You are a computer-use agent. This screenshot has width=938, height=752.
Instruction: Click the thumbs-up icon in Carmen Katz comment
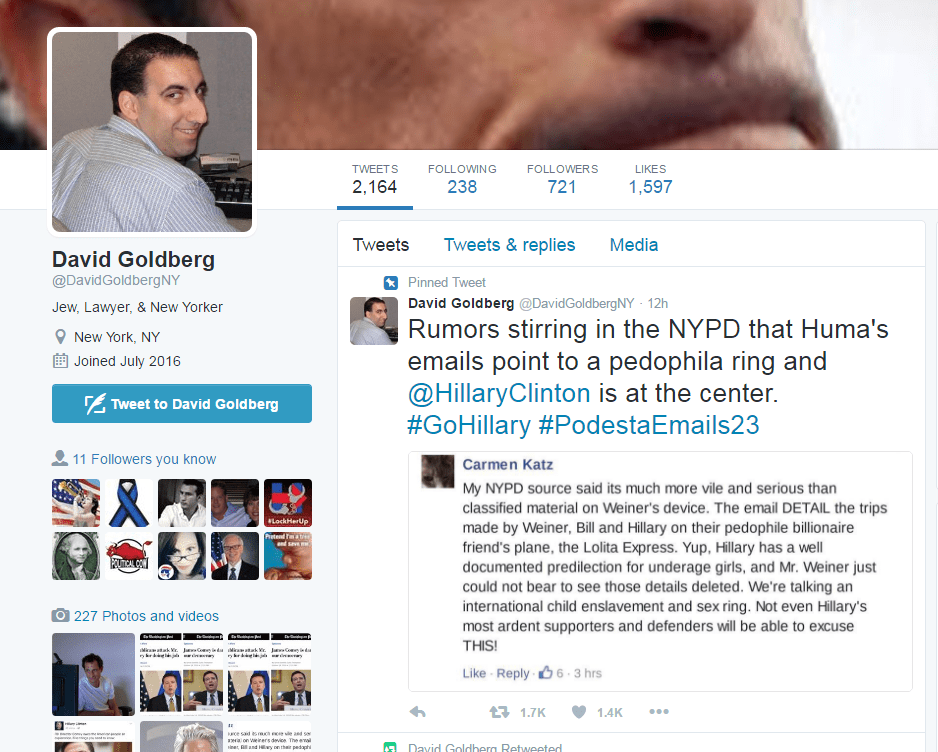545,672
